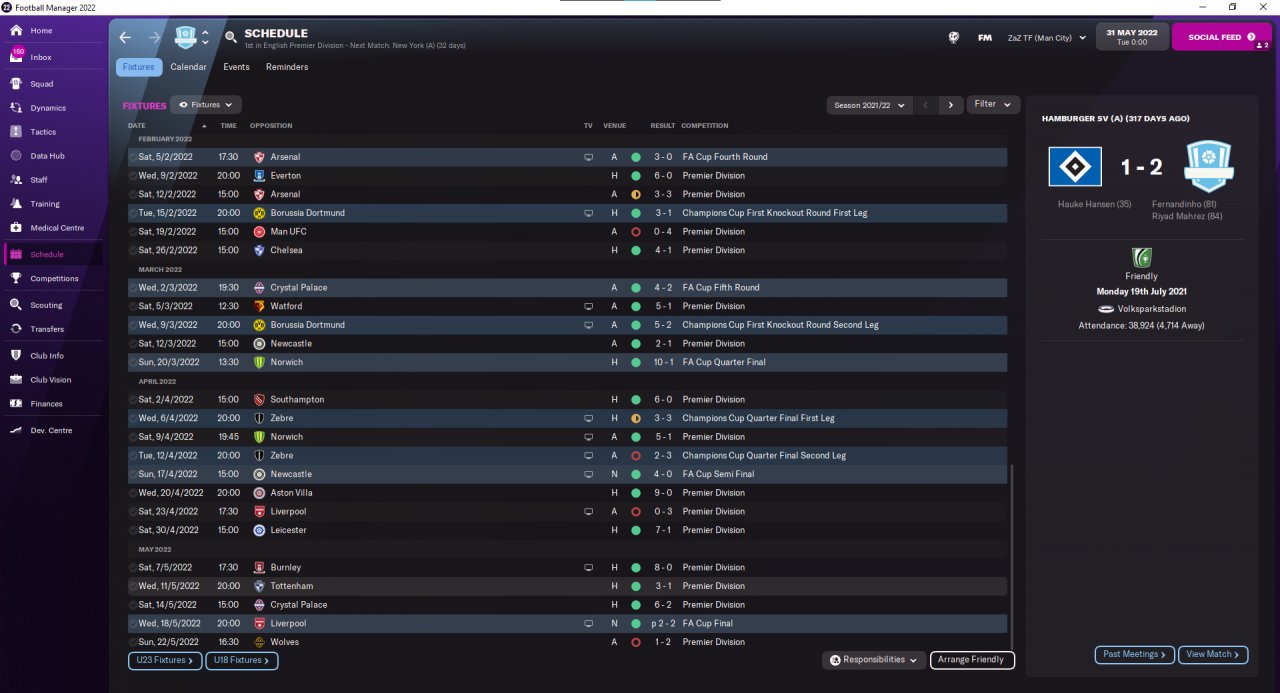Click the 31 May 2022 date button

click(1131, 37)
